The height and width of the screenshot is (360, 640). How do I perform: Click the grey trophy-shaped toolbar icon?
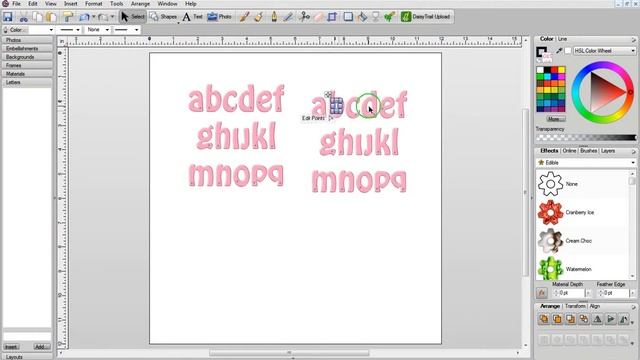point(376,17)
